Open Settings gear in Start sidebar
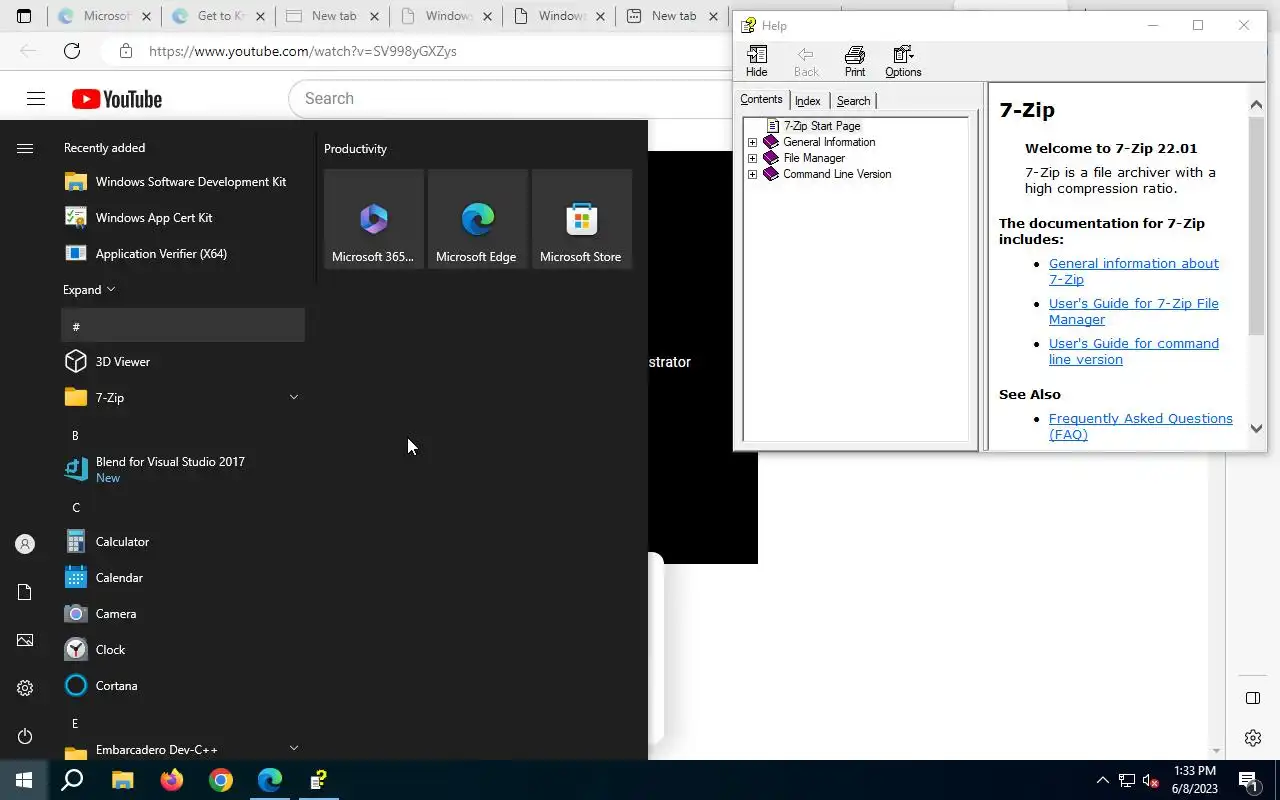The image size is (1280, 800). 25,688
